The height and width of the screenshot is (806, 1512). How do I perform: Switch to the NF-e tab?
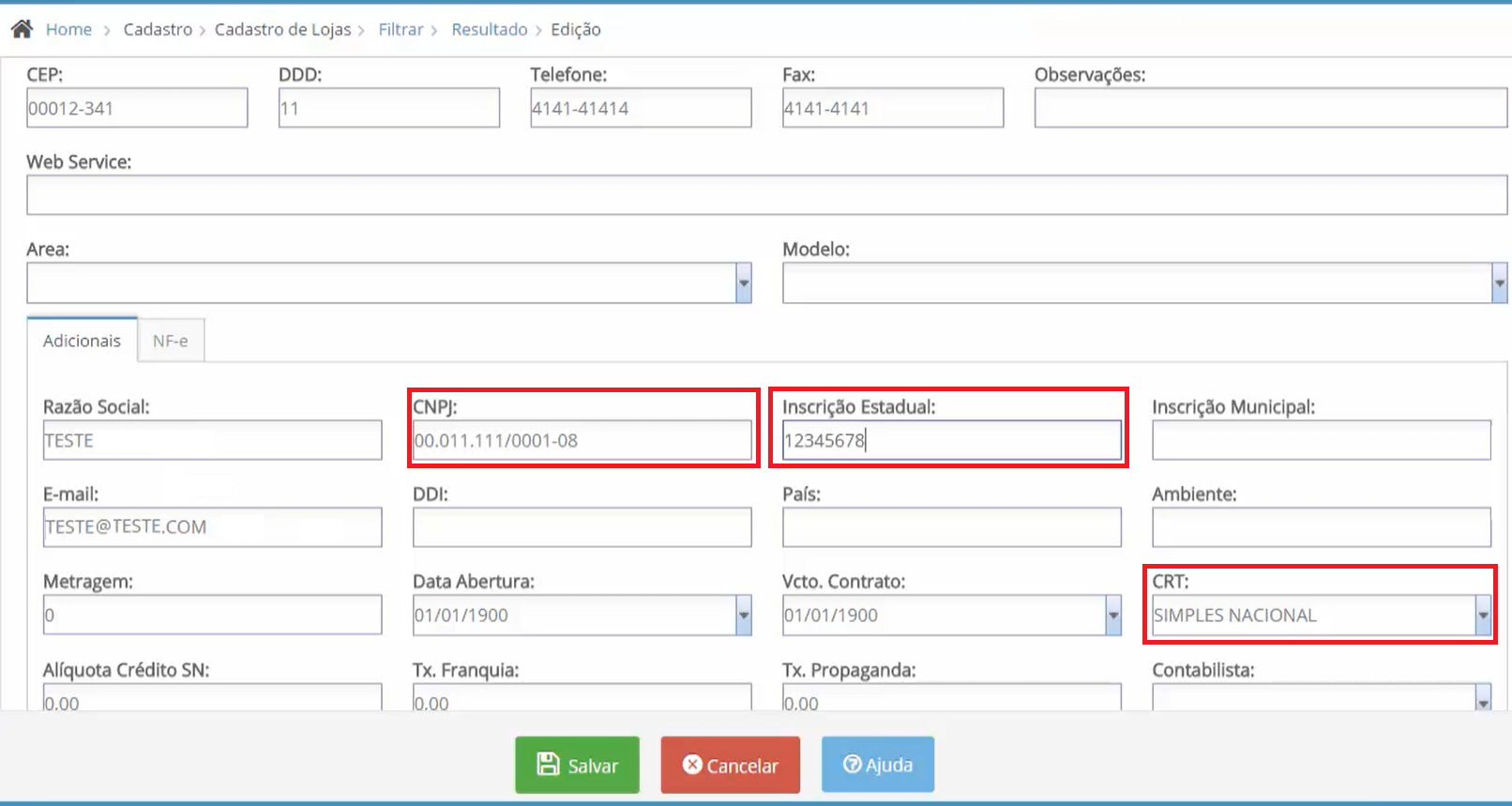pyautogui.click(x=171, y=341)
